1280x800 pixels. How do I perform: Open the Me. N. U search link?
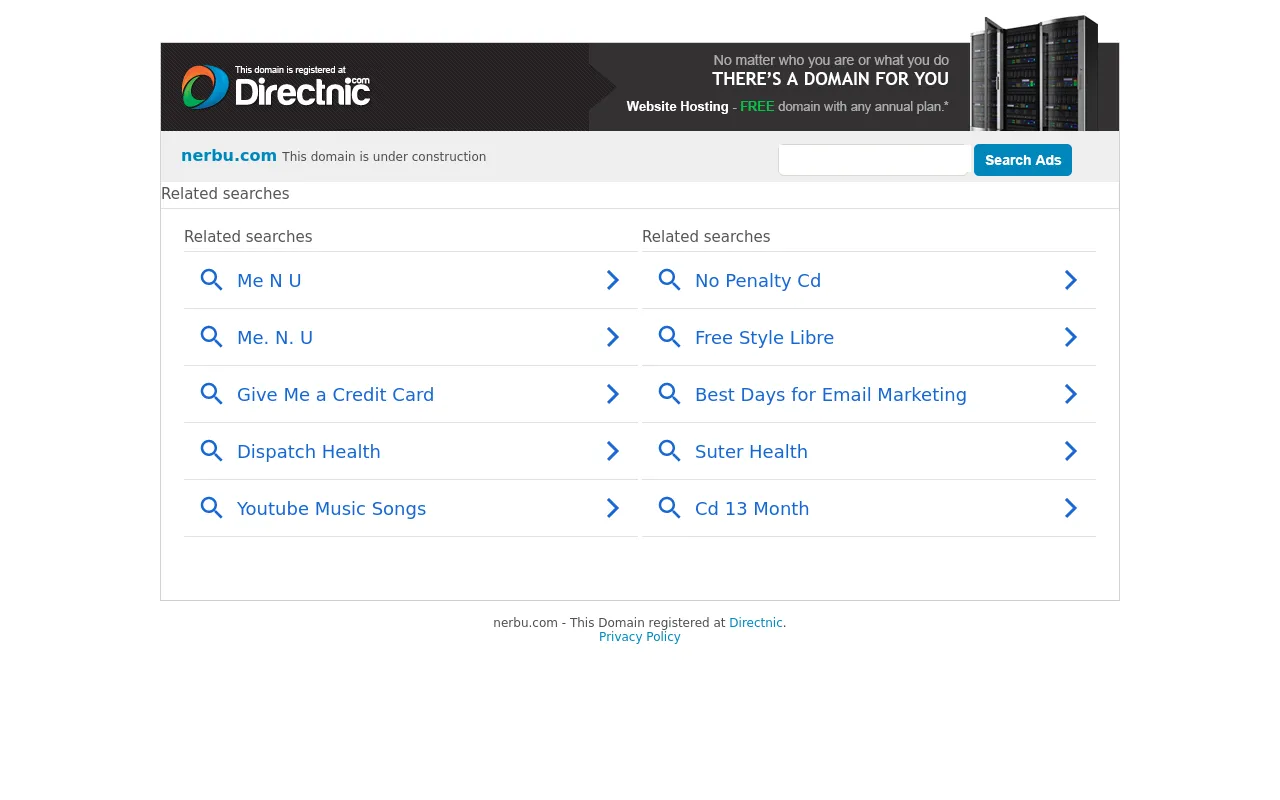pos(275,338)
